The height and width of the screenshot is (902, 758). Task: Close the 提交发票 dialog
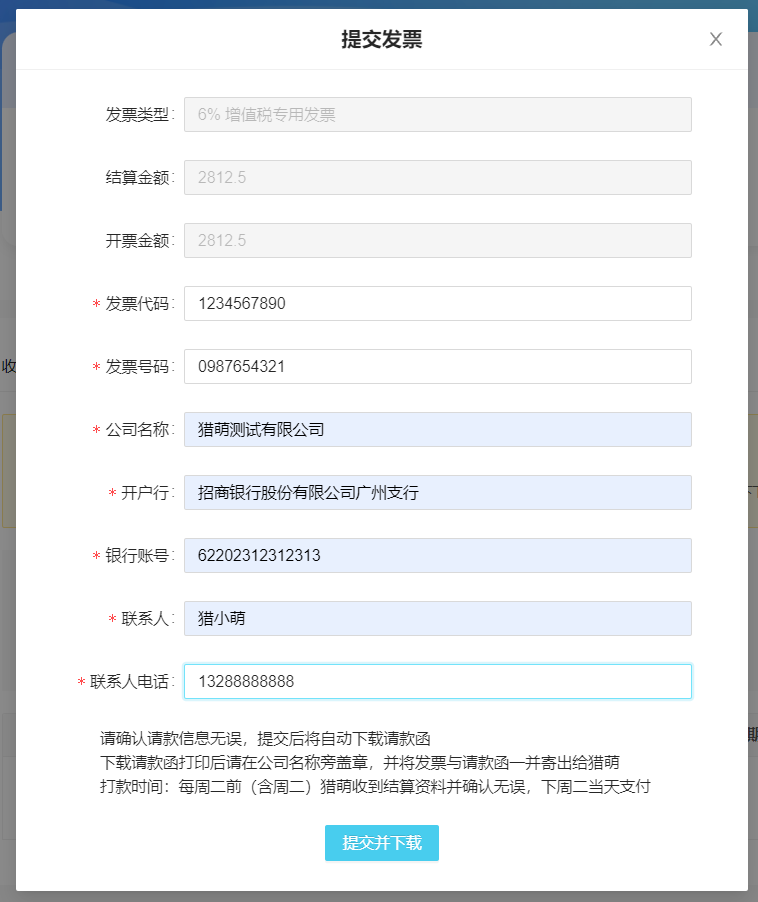coord(715,39)
